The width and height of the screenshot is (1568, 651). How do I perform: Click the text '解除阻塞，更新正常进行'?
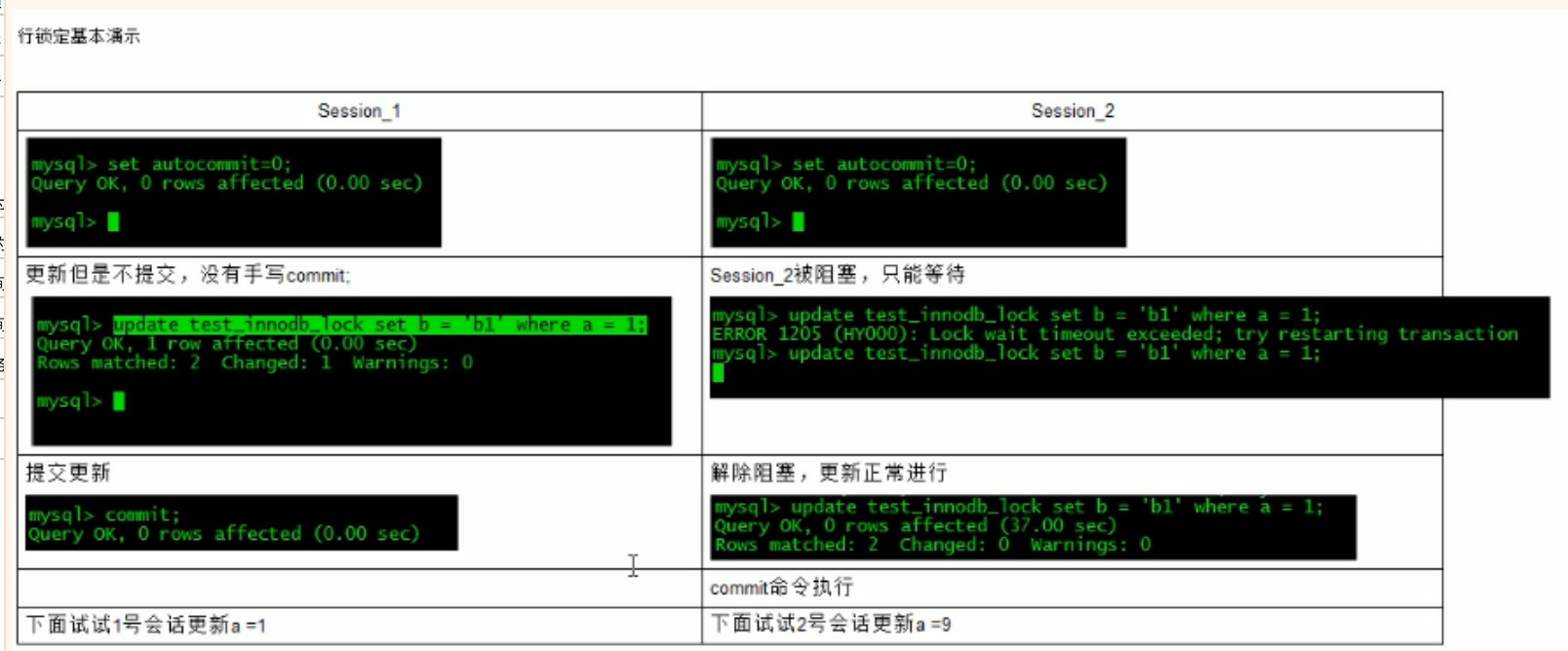[829, 473]
